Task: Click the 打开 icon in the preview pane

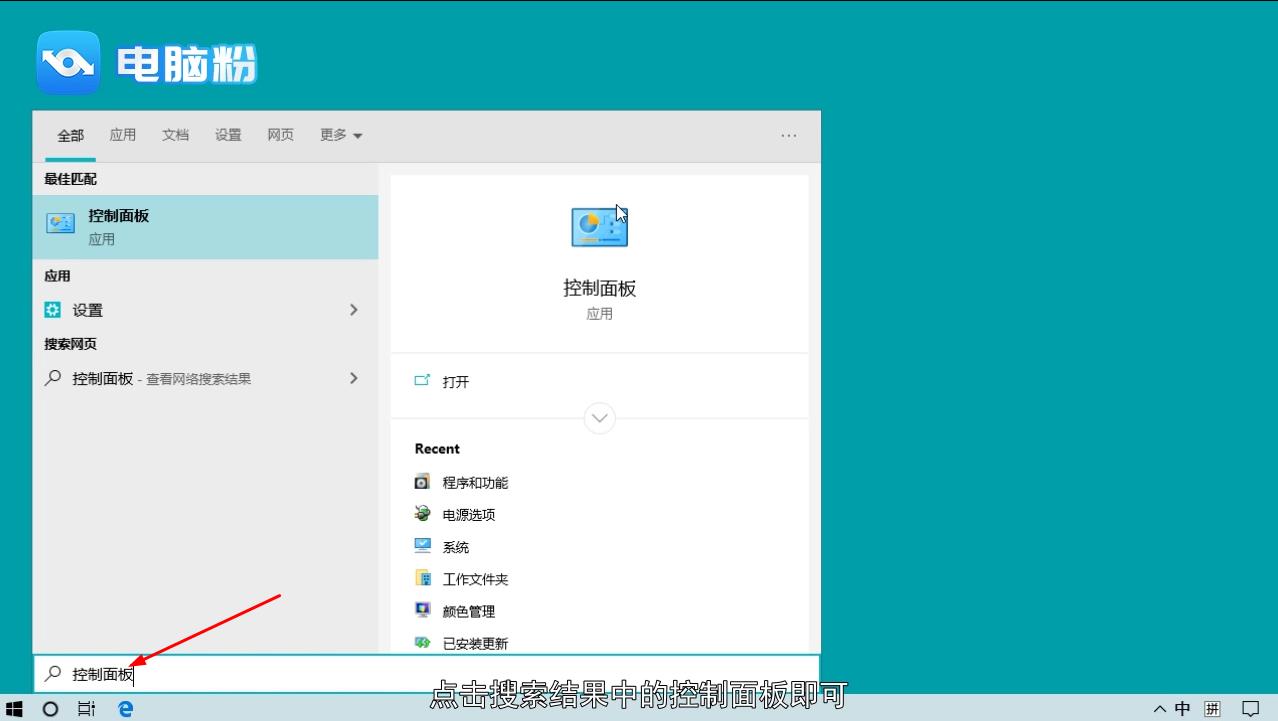Action: point(422,381)
